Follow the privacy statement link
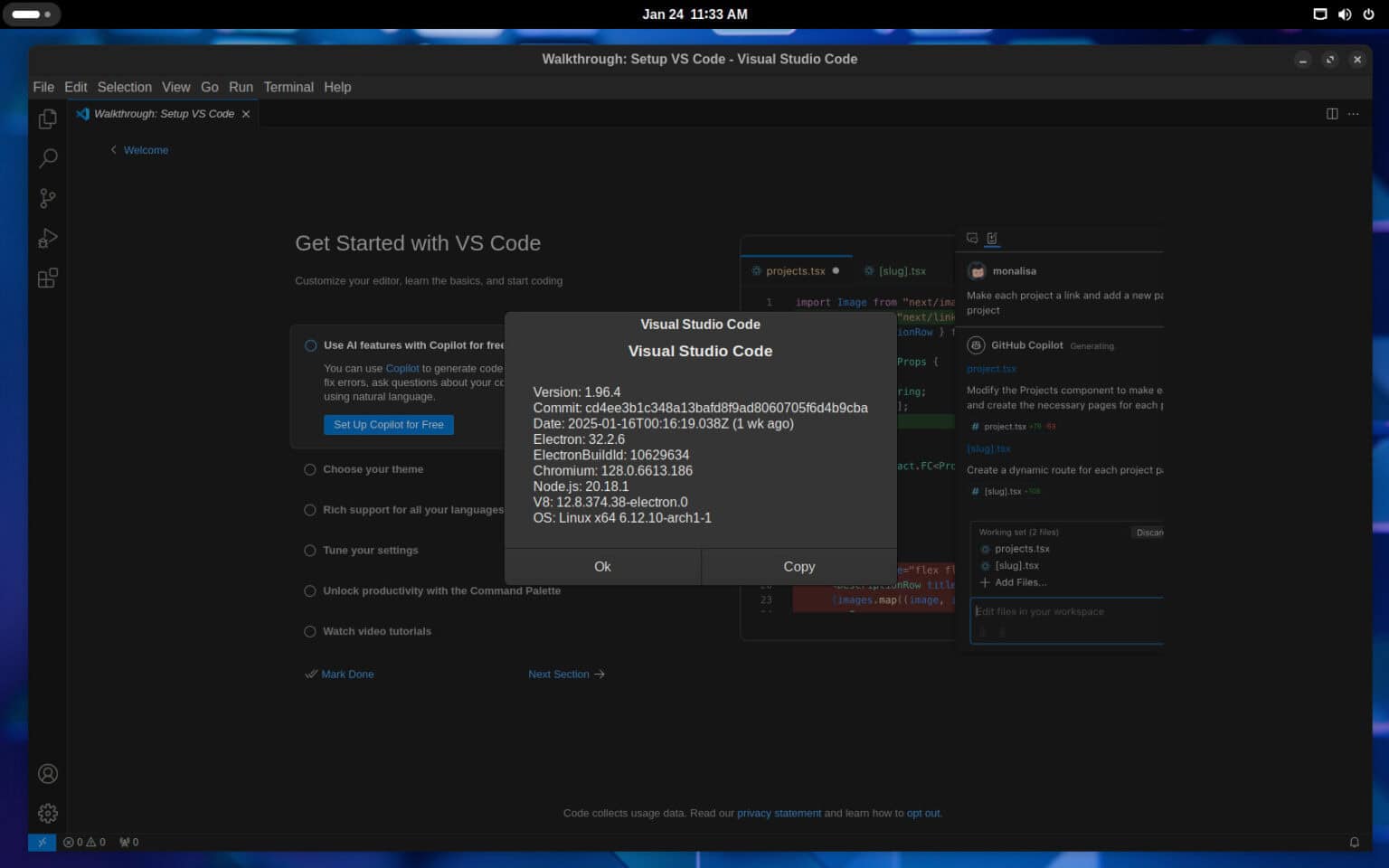 pyautogui.click(x=779, y=813)
